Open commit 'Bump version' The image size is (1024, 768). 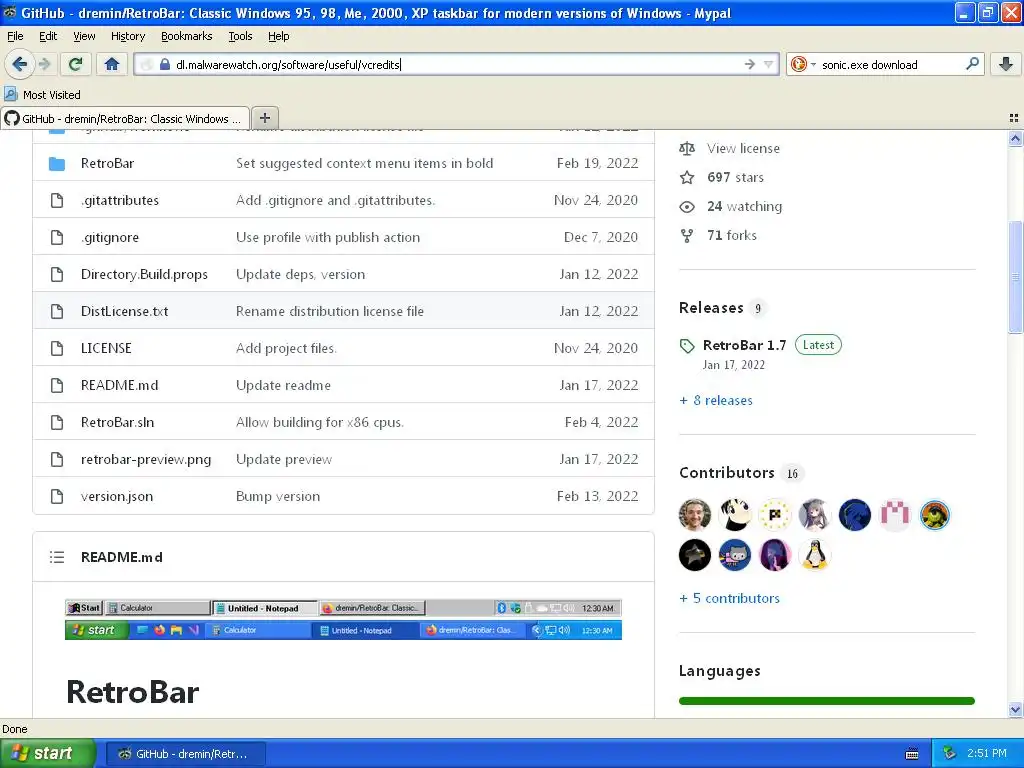click(x=278, y=496)
